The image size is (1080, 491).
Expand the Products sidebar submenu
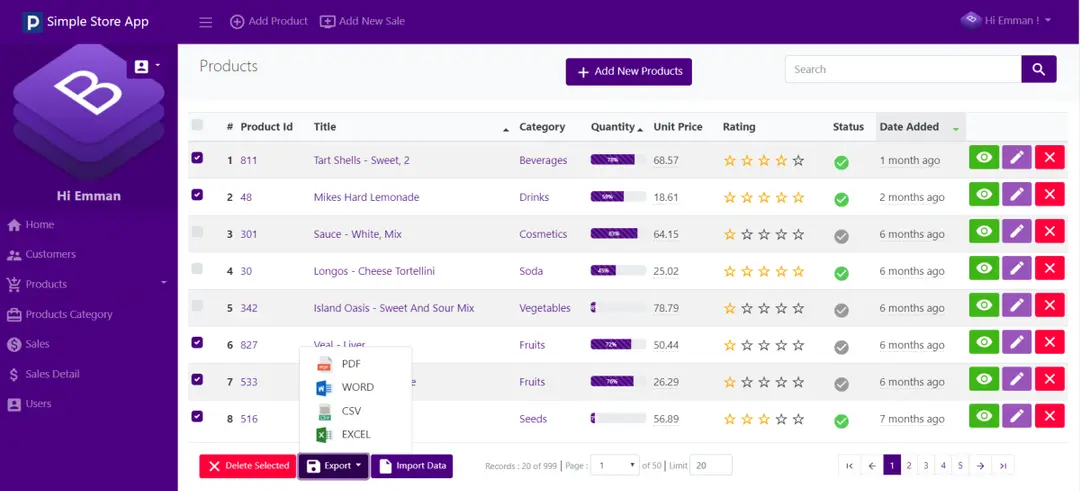pyautogui.click(x=164, y=283)
